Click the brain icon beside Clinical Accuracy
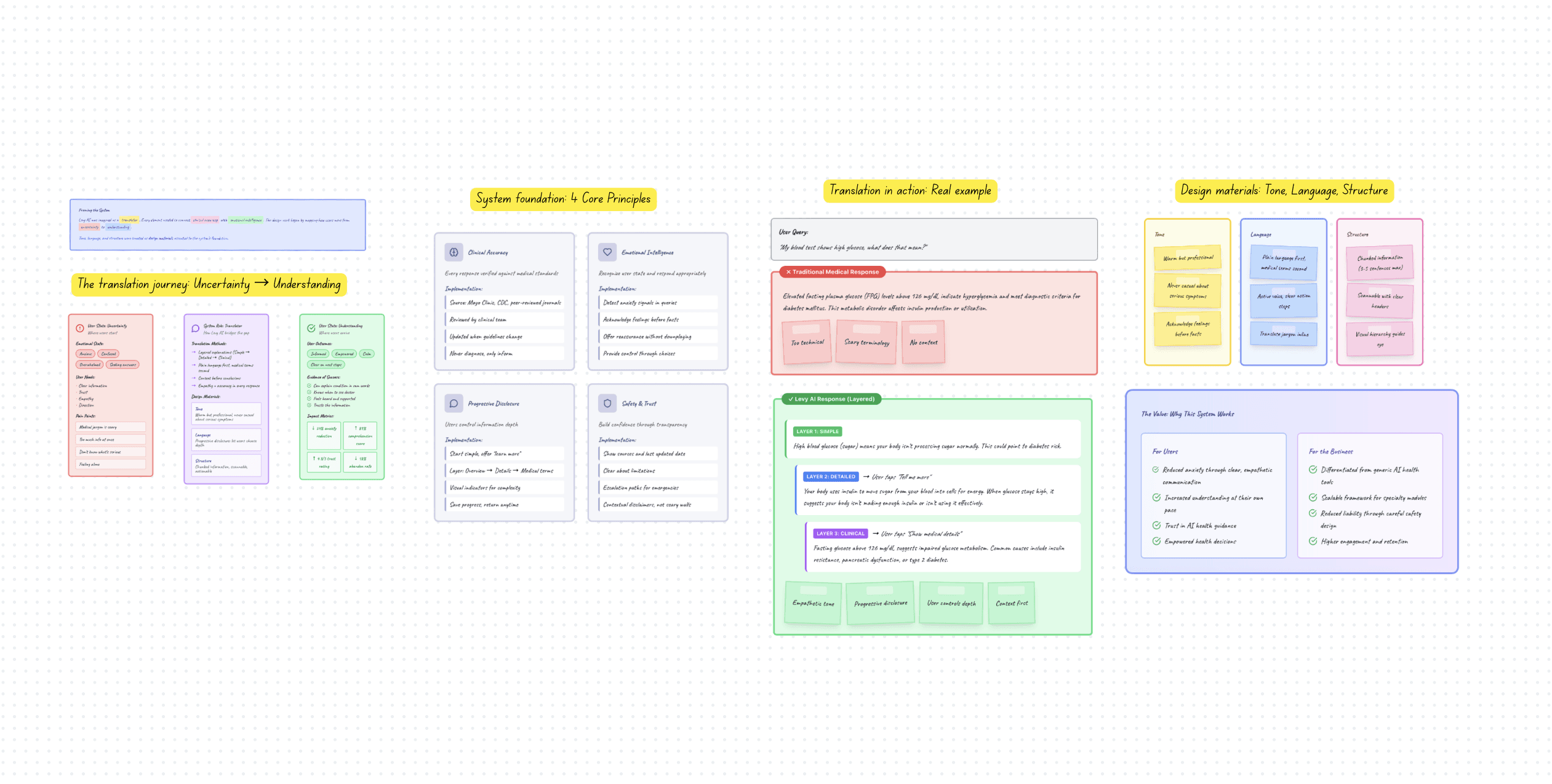The width and height of the screenshot is (1552, 784). (454, 252)
